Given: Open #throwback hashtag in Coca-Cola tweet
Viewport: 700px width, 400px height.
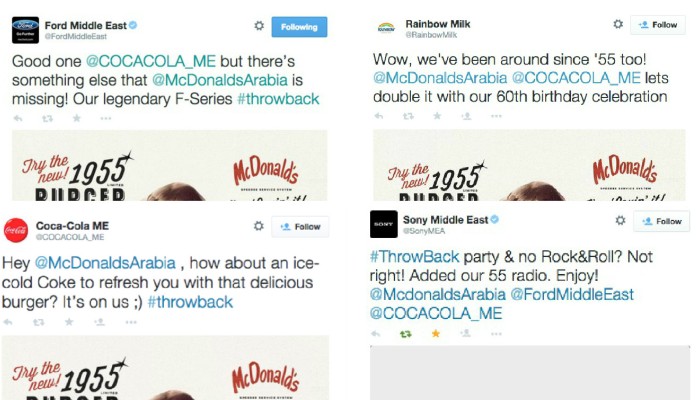Looking at the screenshot, I should 190,302.
